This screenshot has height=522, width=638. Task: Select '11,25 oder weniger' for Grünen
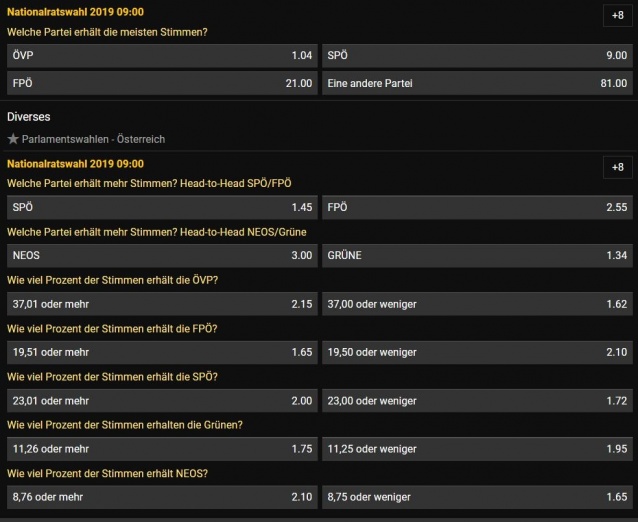coord(477,449)
